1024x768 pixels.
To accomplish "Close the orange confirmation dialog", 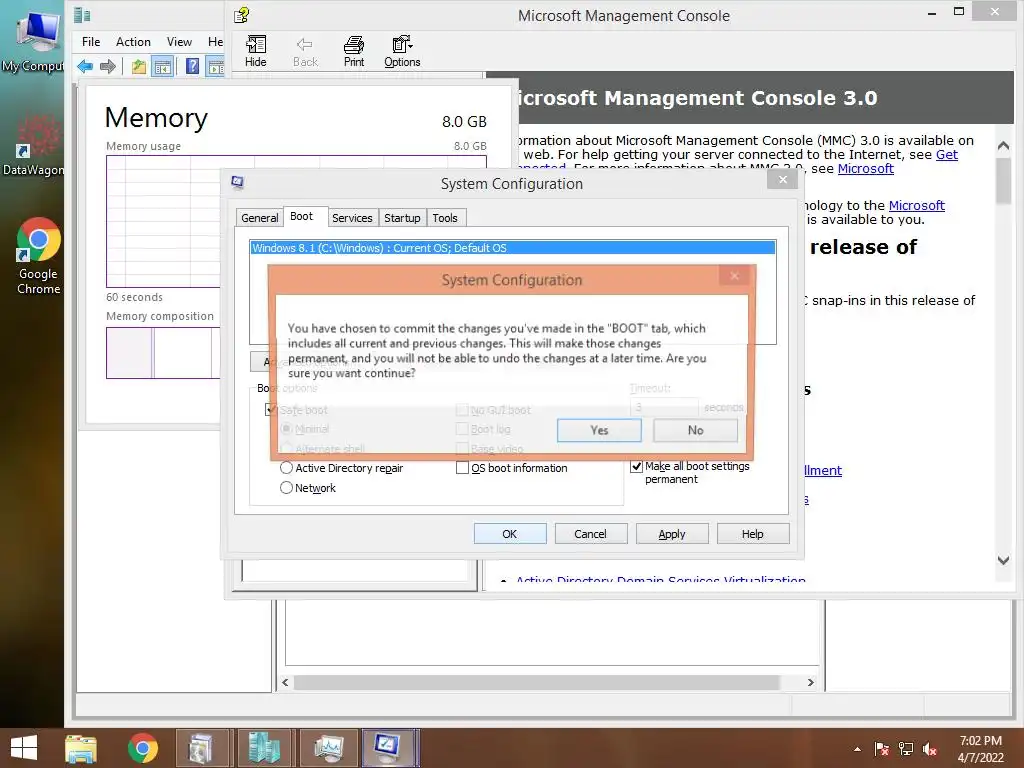I will click(735, 276).
